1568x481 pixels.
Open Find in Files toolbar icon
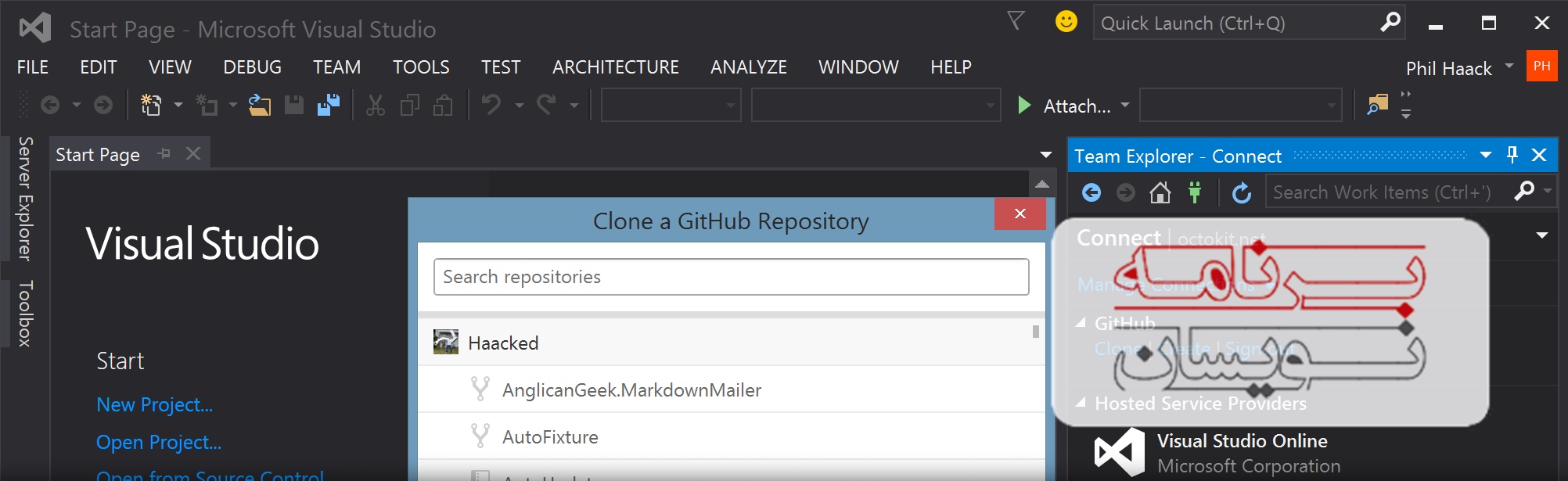point(1377,105)
